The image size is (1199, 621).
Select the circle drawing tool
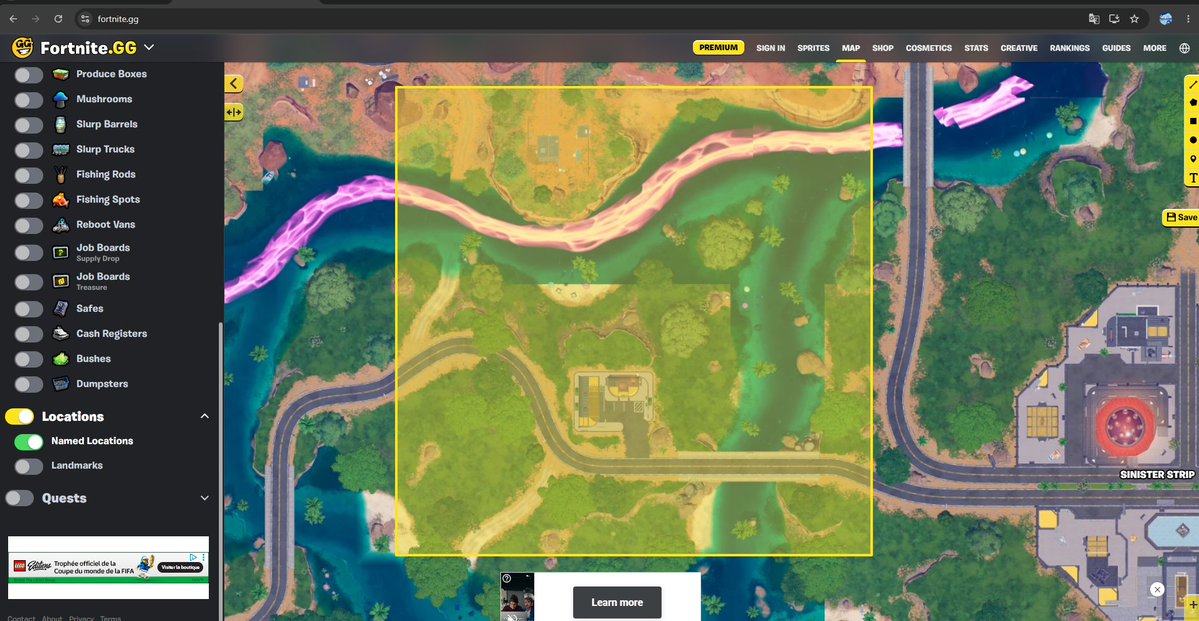point(1192,140)
